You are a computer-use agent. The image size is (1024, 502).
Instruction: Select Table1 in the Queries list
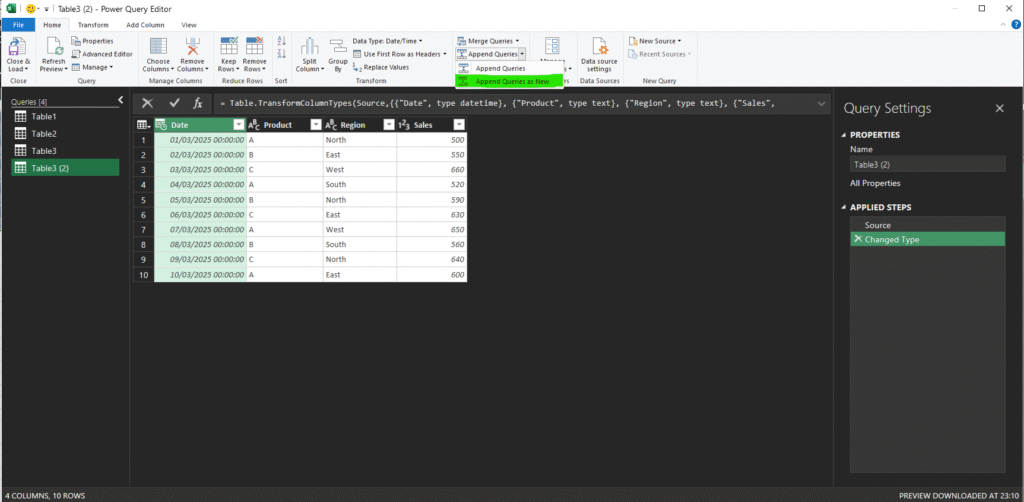43,117
